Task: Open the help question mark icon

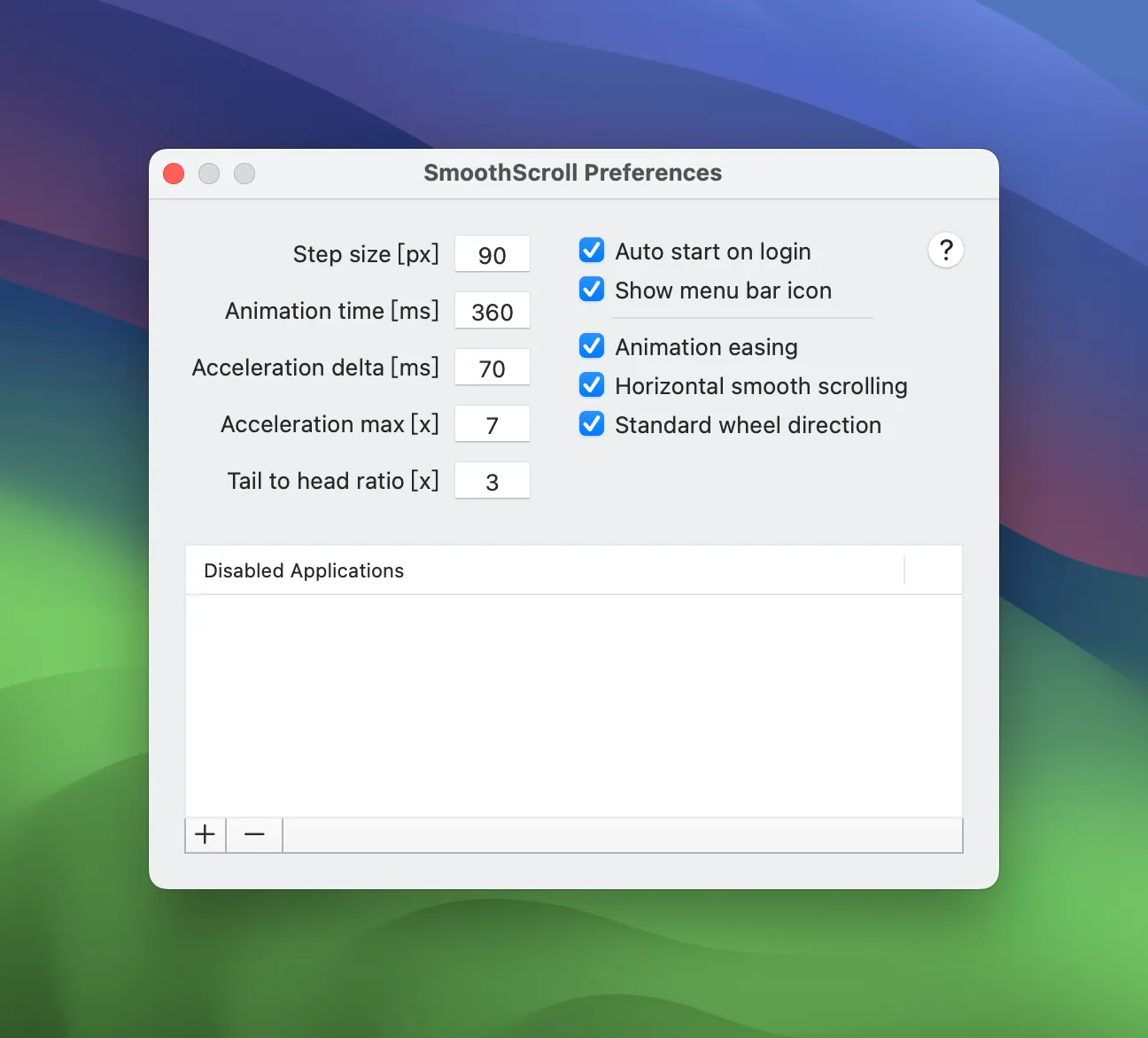Action: (945, 250)
